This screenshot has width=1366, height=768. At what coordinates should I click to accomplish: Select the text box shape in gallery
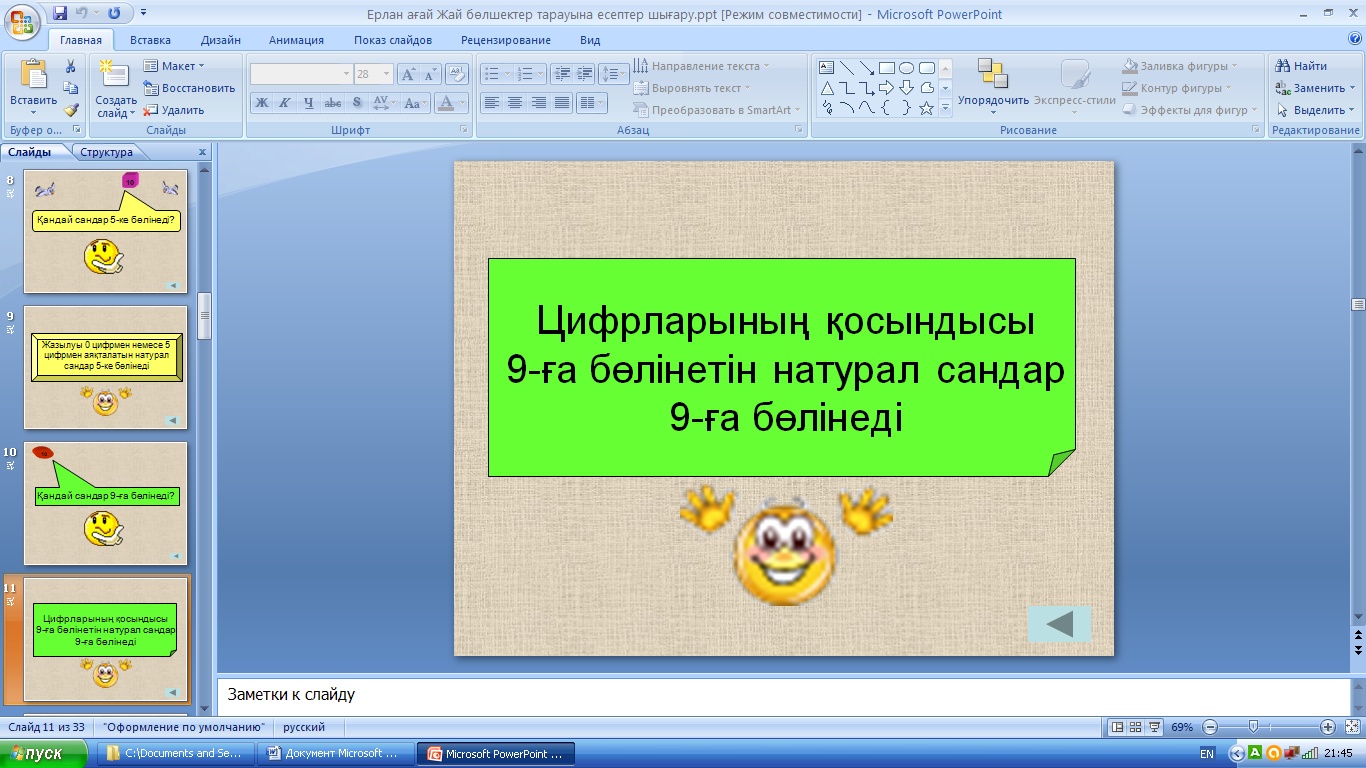[827, 68]
